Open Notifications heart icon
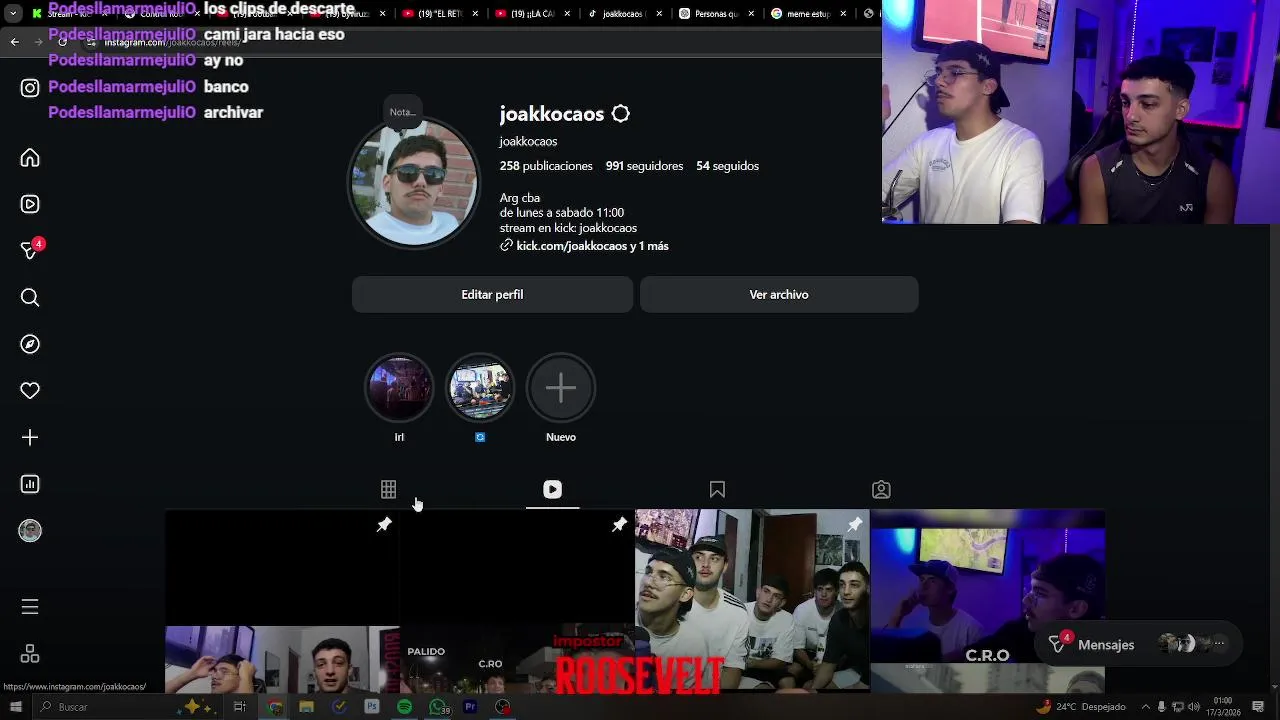Screen dimensions: 1280x720 (30, 391)
